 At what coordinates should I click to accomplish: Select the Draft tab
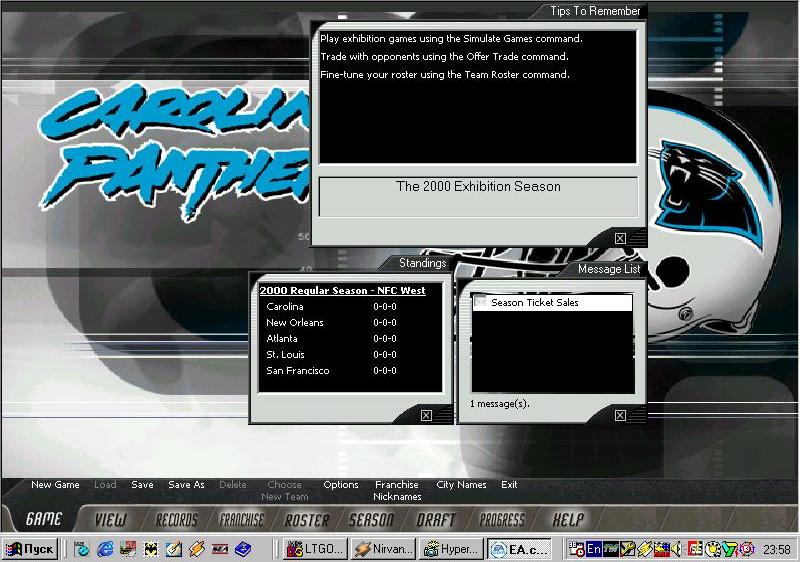coord(435,520)
